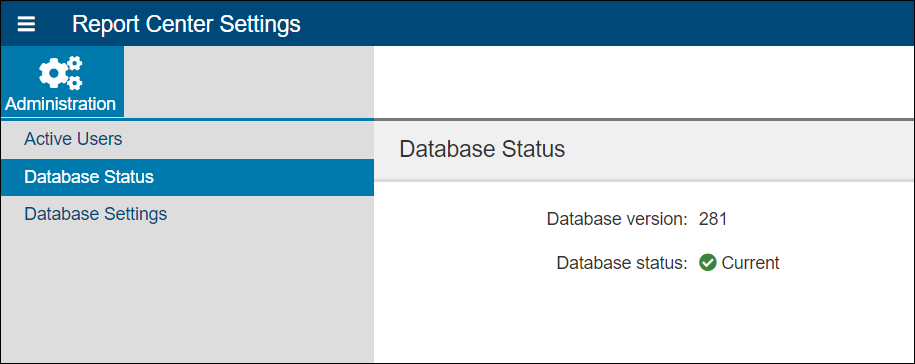Click the small upper gear in Administration icon

75,63
